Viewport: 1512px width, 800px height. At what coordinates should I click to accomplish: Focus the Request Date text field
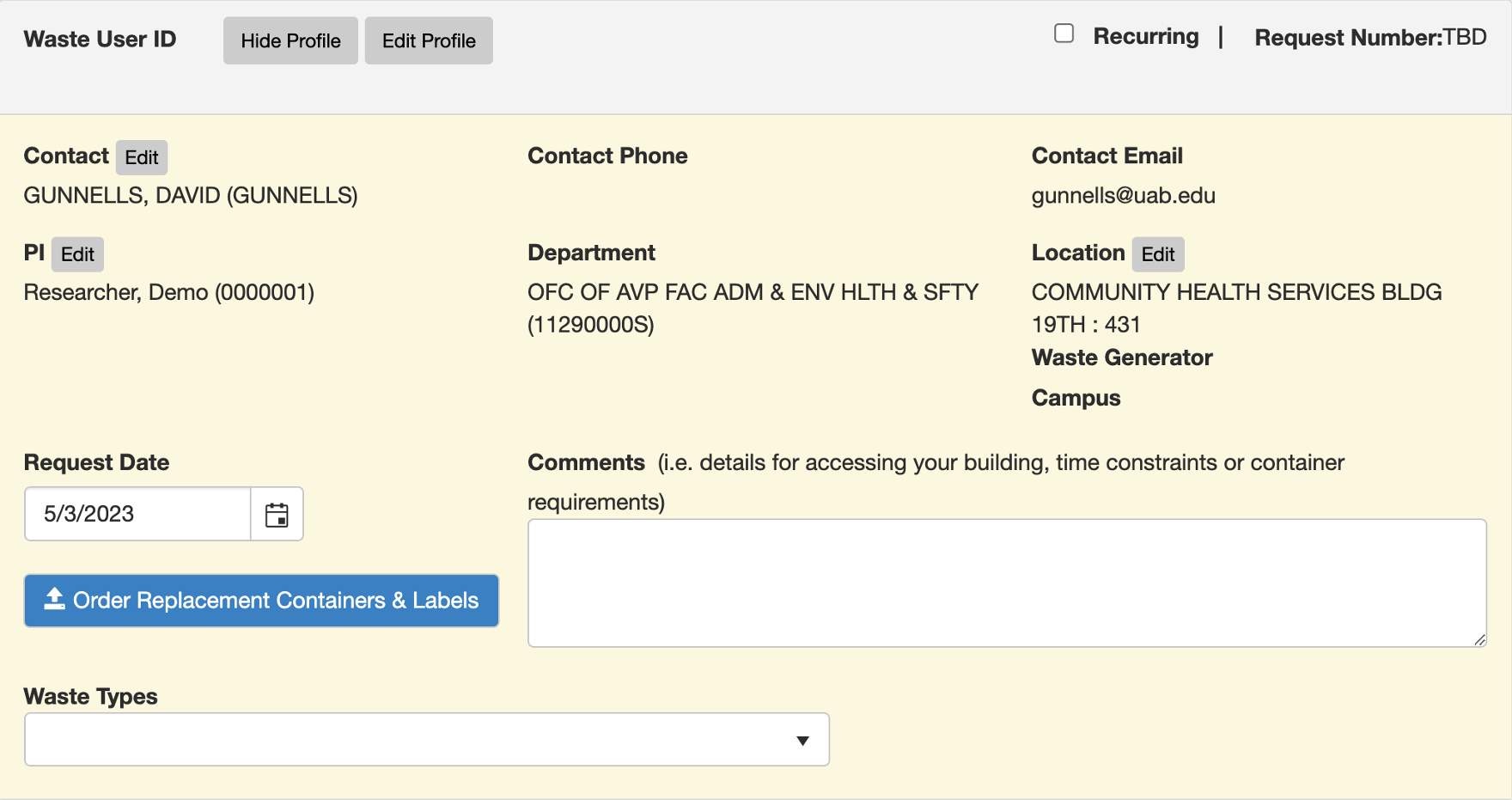click(x=137, y=514)
